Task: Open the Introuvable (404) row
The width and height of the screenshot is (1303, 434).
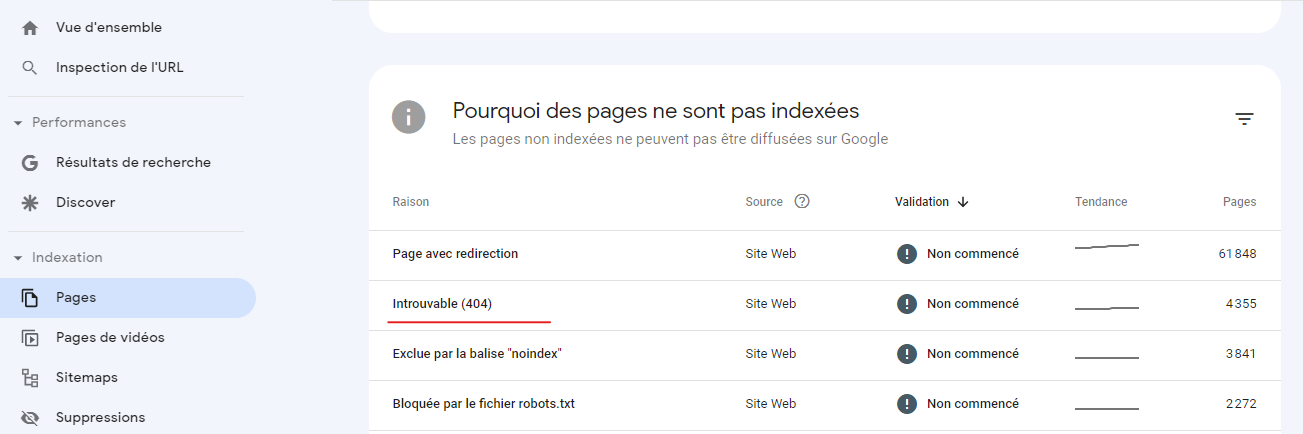Action: coord(442,304)
